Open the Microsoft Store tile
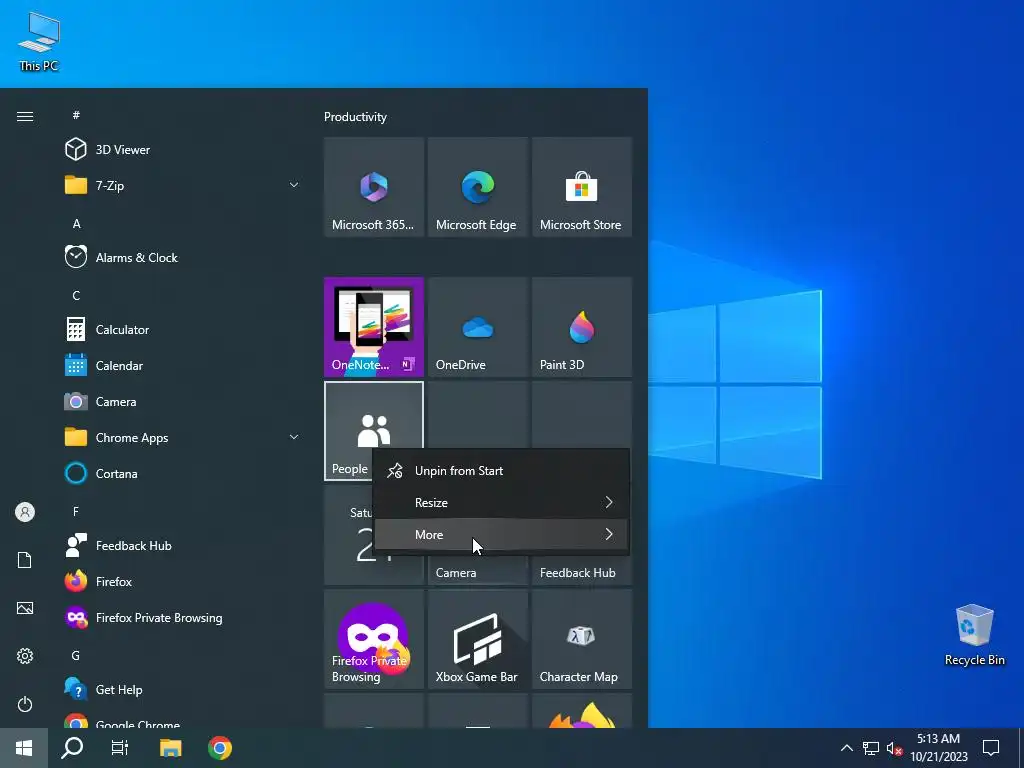The image size is (1024, 768). point(582,187)
